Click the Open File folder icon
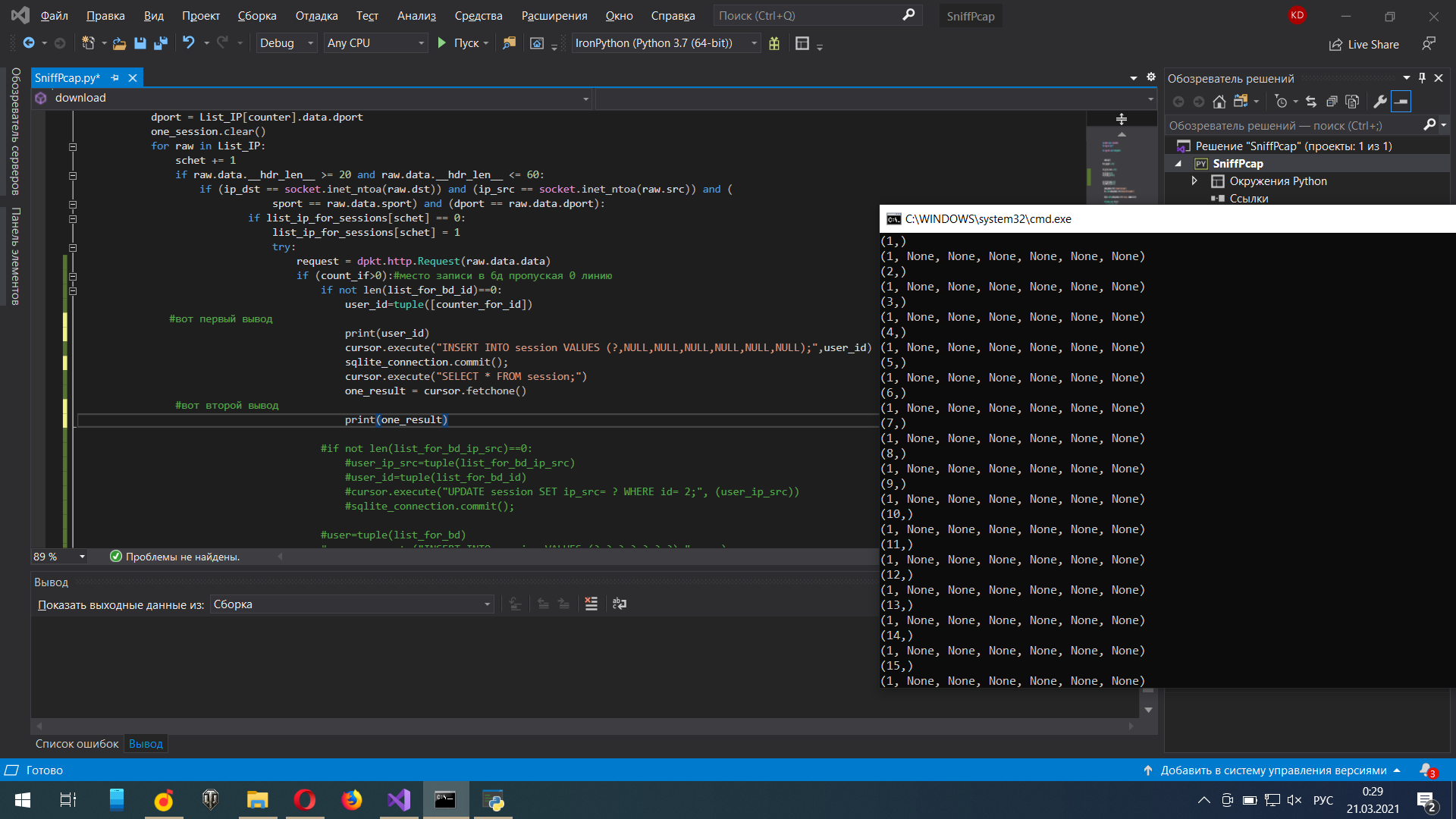Image resolution: width=1456 pixels, height=819 pixels. pos(119,43)
